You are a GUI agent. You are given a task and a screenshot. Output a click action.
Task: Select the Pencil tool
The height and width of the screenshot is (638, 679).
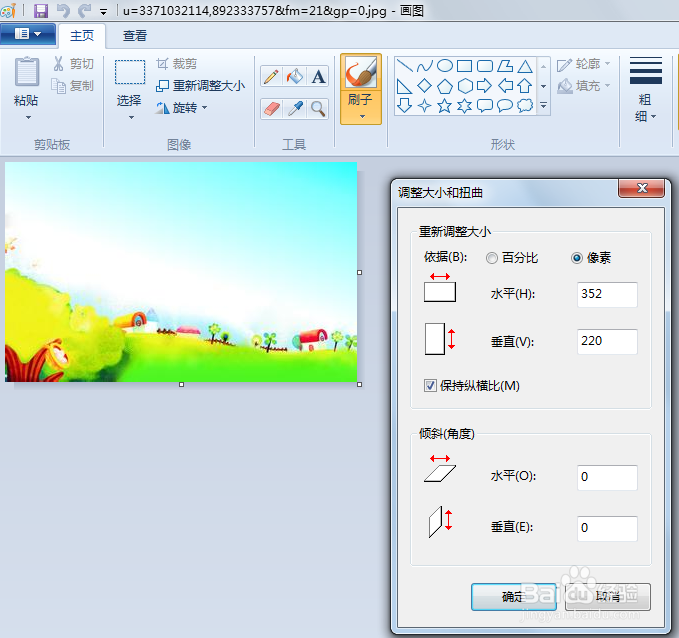[272, 77]
